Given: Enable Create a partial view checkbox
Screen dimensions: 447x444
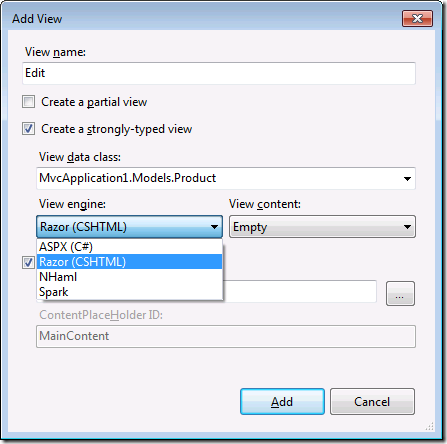Looking at the screenshot, I should tap(28, 102).
